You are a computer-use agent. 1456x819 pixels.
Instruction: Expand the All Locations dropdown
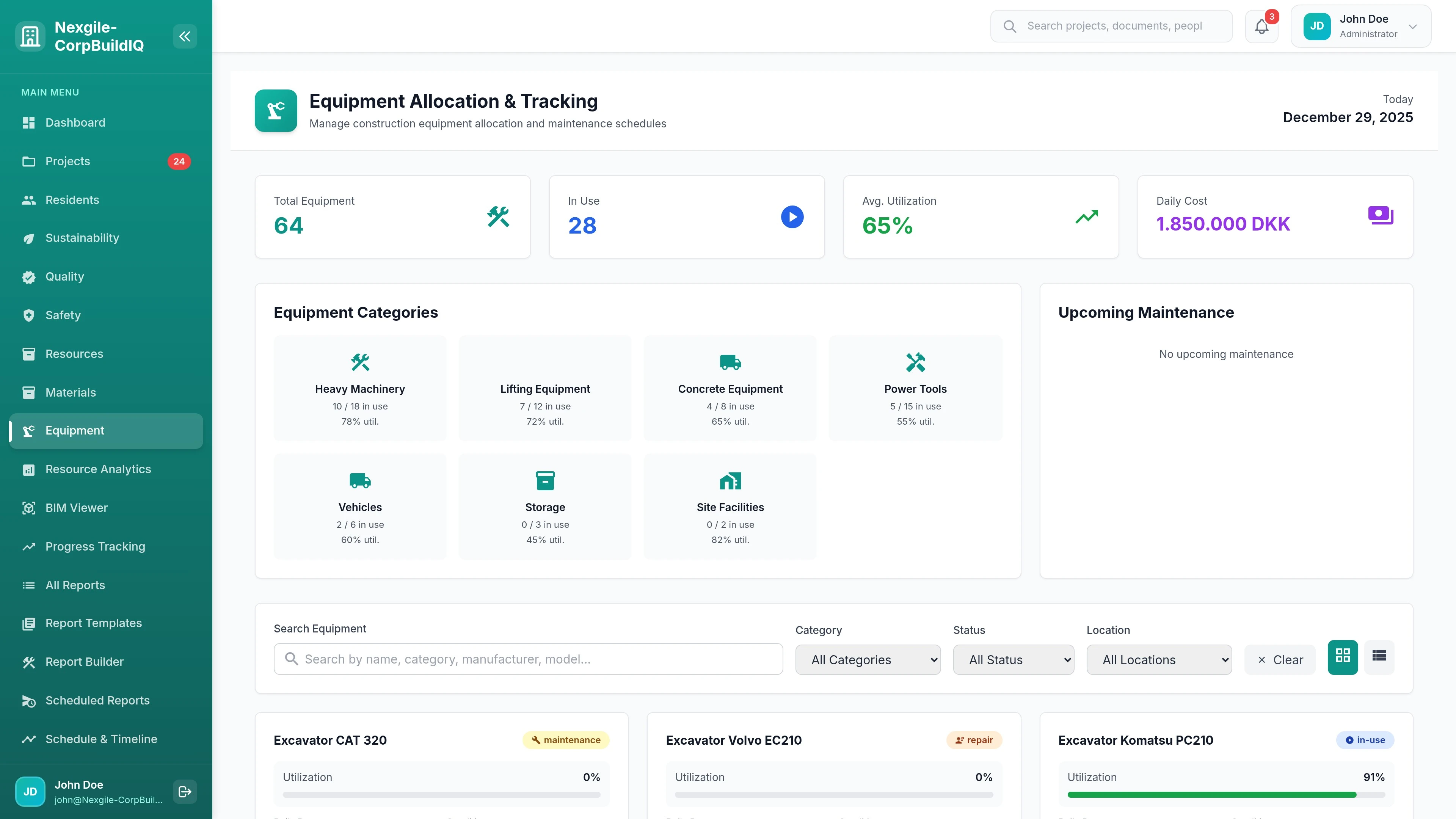[x=1159, y=660]
